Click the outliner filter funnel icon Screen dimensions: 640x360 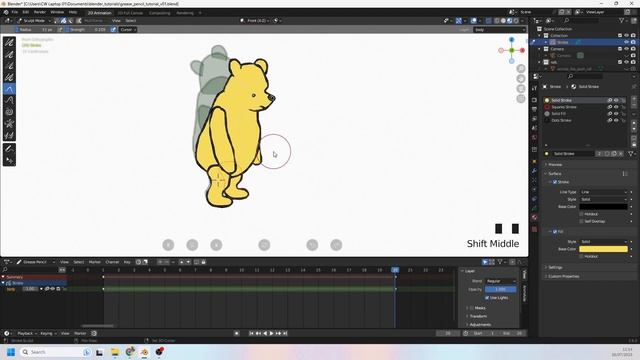point(622,20)
